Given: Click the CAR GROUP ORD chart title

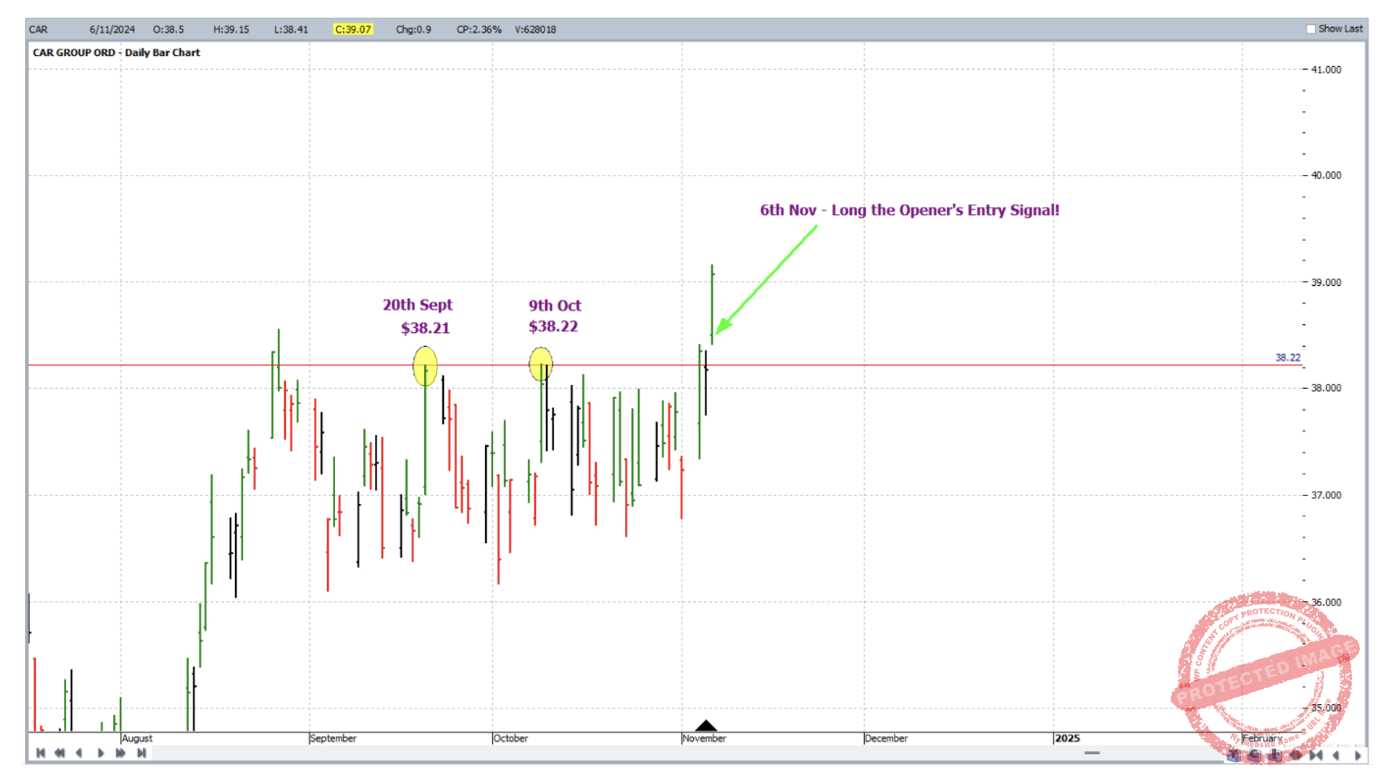Looking at the screenshot, I should click(x=115, y=52).
